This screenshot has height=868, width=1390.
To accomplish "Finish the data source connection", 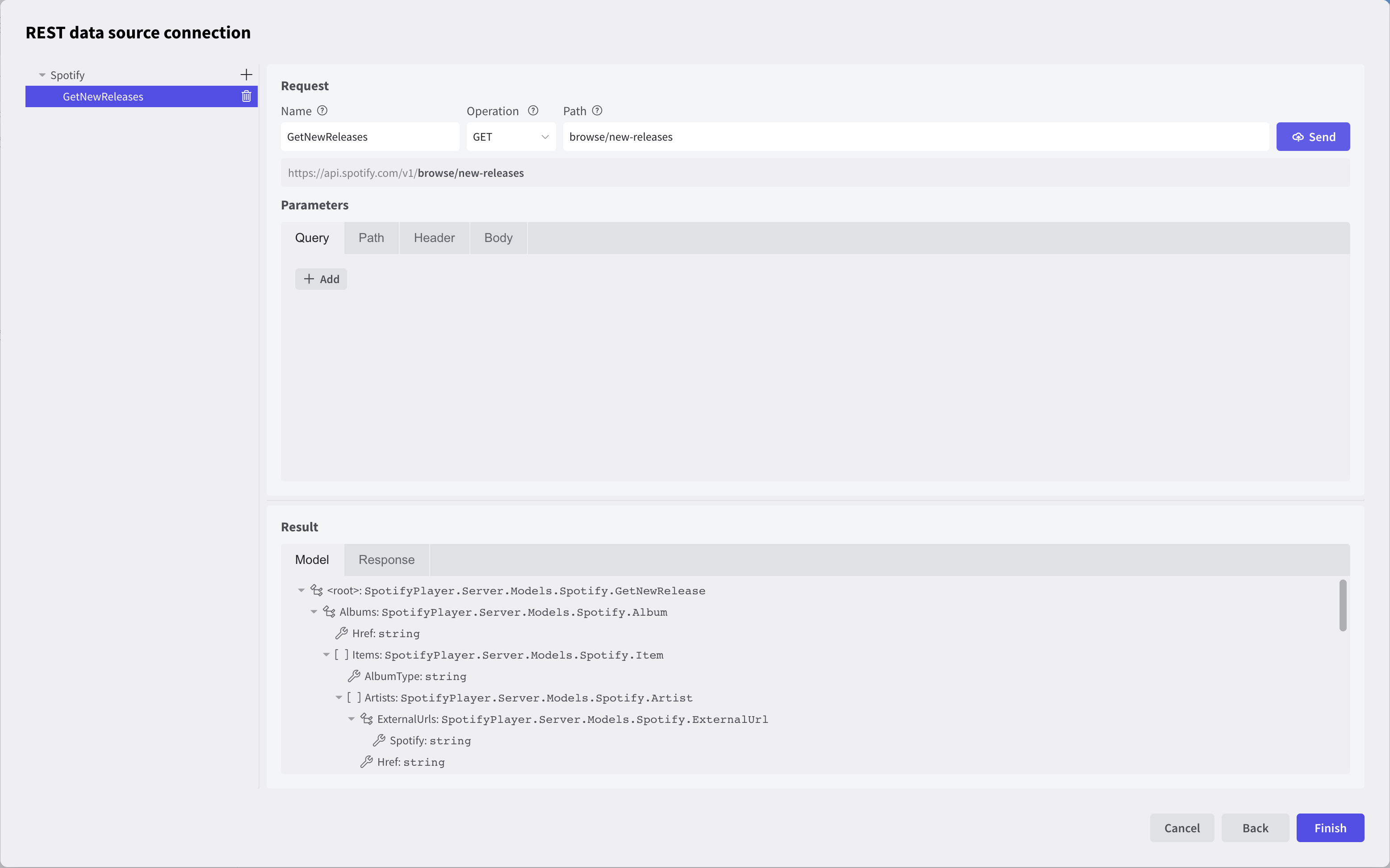I will [1330, 828].
